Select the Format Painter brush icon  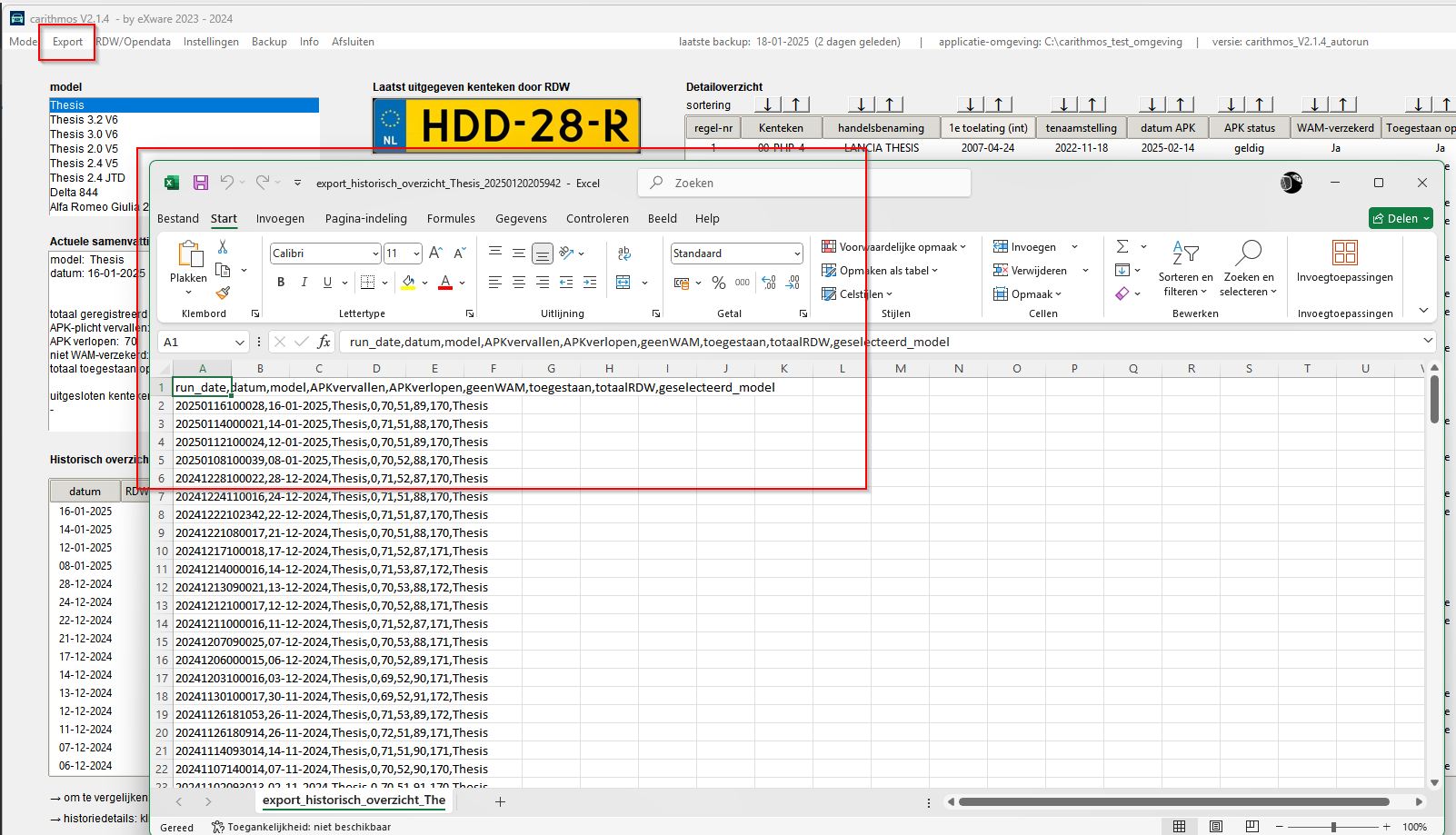pyautogui.click(x=223, y=293)
